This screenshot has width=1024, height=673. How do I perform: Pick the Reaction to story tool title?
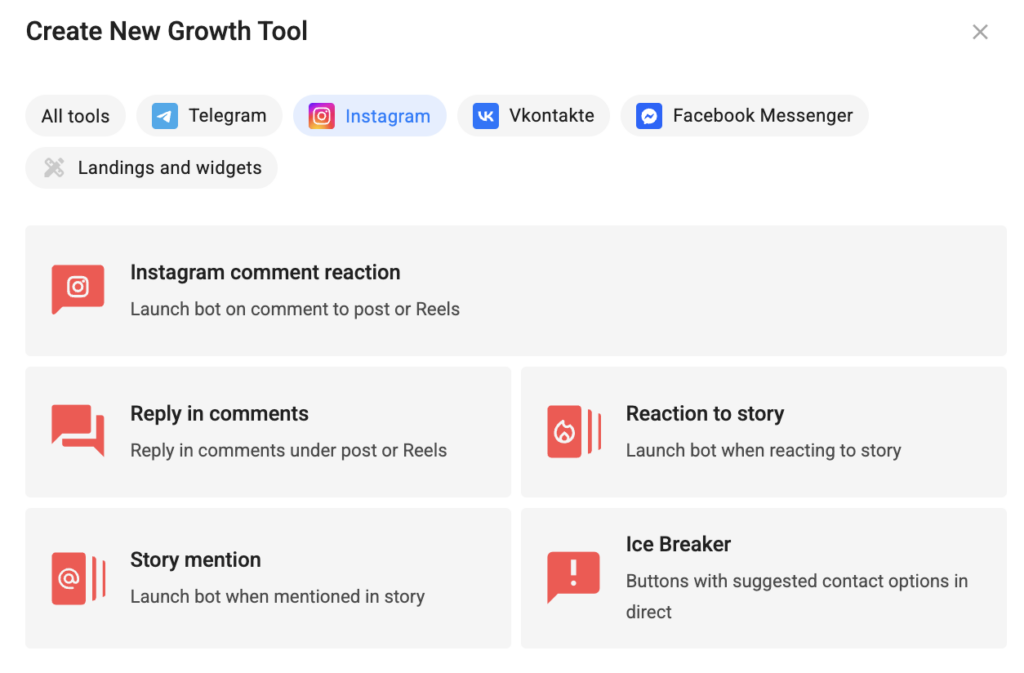pyautogui.click(x=705, y=413)
